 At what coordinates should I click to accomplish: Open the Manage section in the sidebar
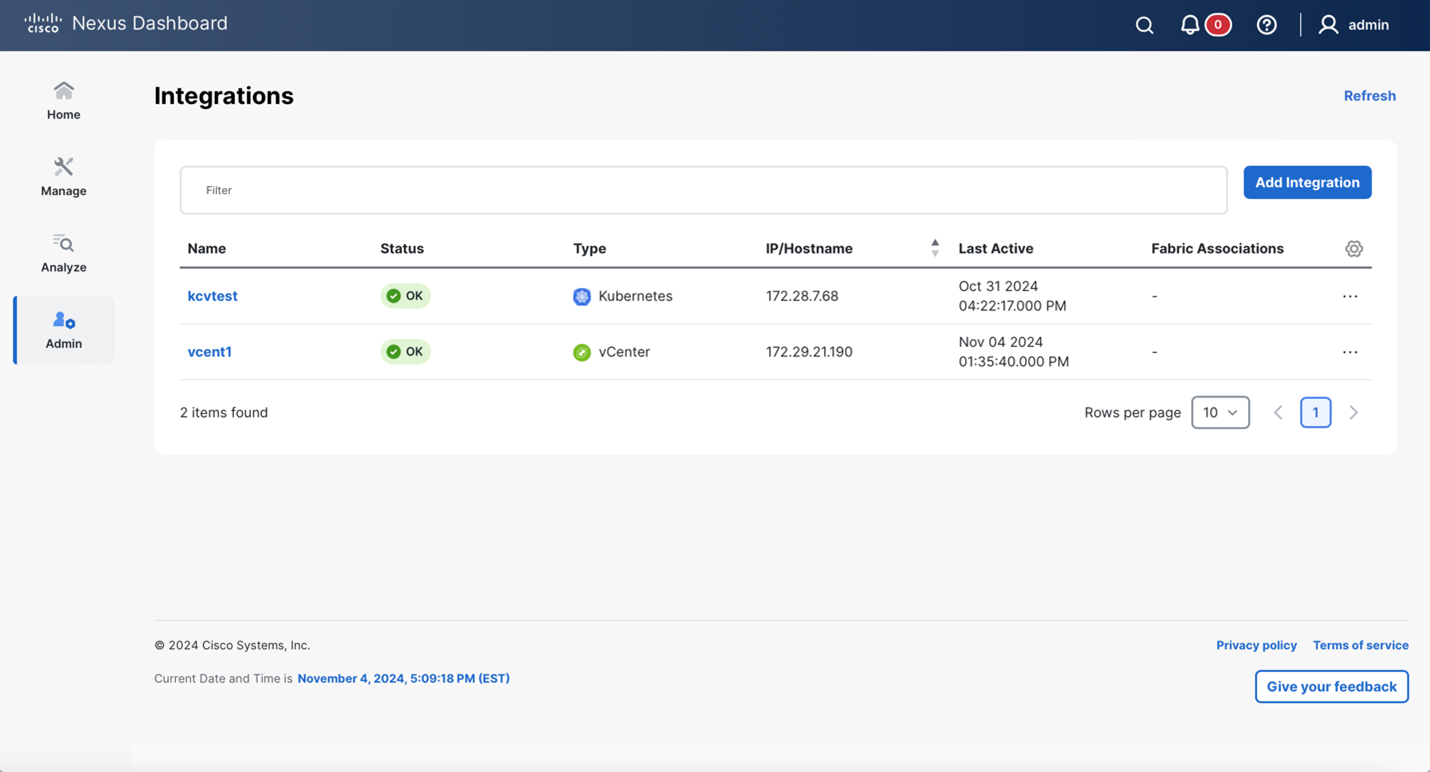tap(63, 177)
